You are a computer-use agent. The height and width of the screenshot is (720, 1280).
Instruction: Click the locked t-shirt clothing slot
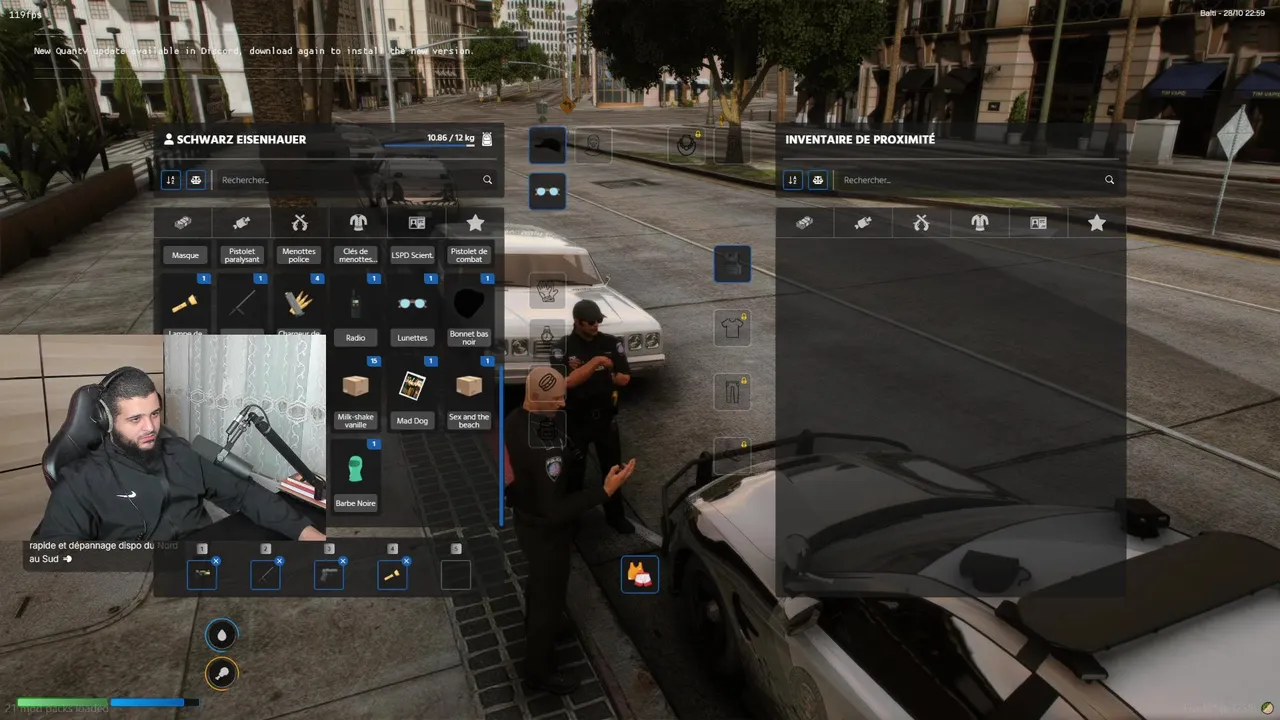[x=732, y=328]
